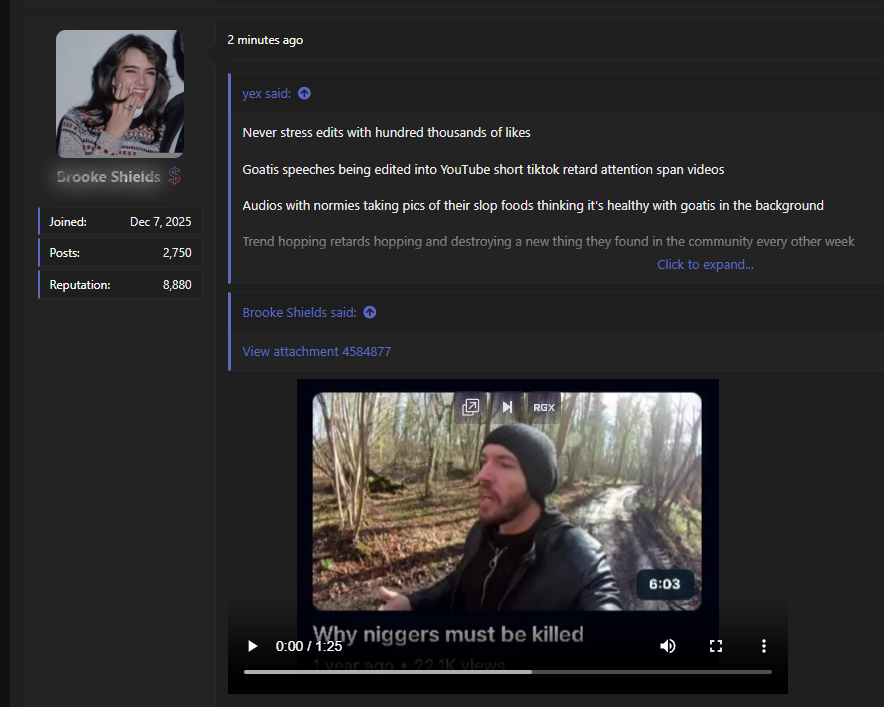Image resolution: width=884 pixels, height=707 pixels.
Task: Open the poster's avatar image
Action: [x=120, y=94]
